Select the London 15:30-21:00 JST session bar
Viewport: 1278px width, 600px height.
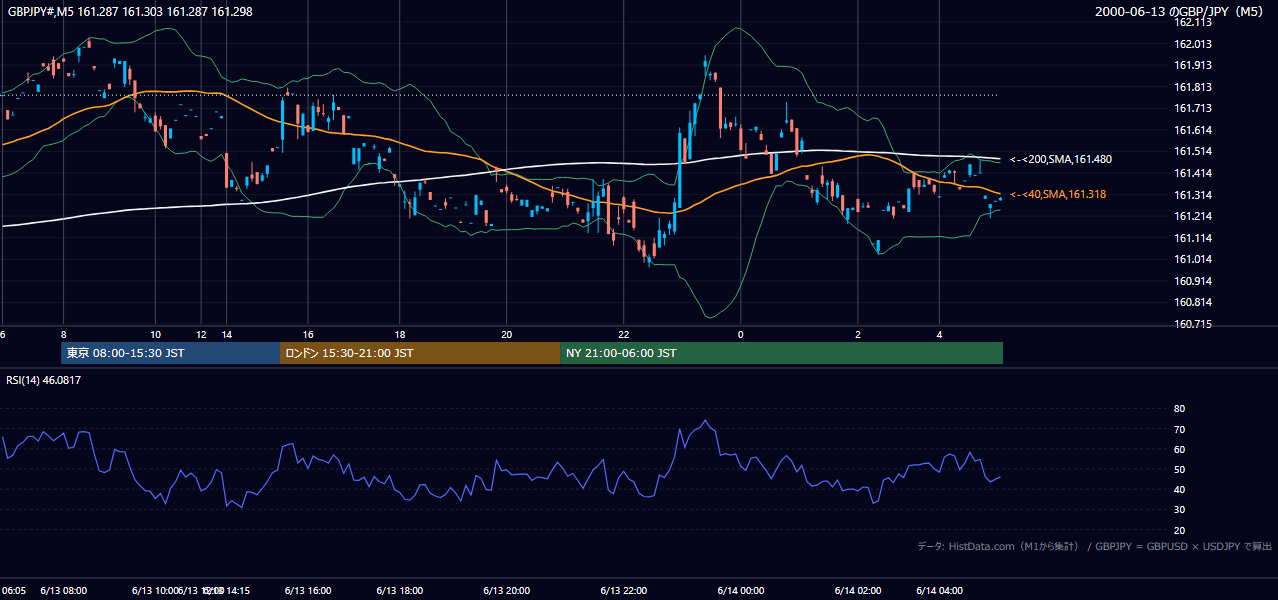click(420, 353)
